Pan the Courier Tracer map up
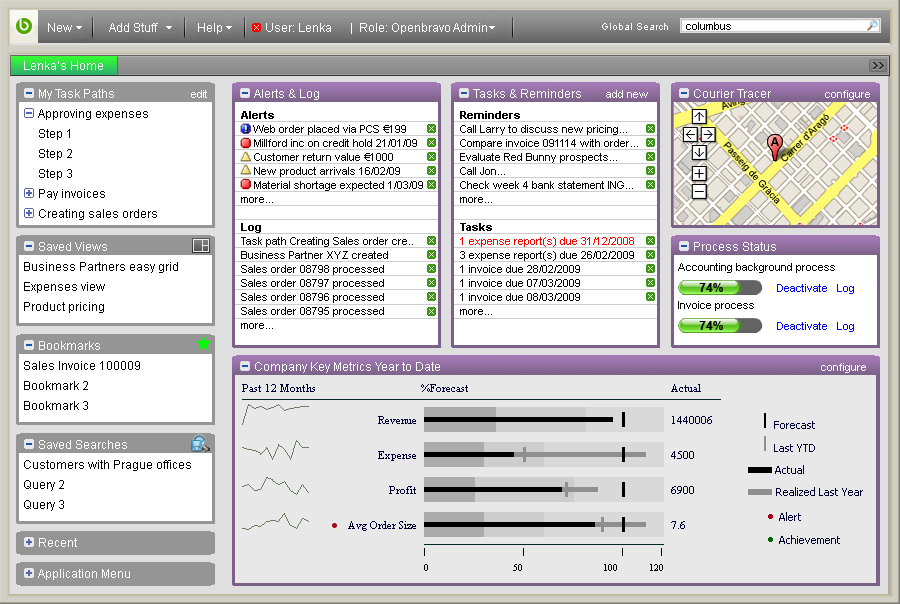The width and height of the screenshot is (900, 604). point(699,117)
